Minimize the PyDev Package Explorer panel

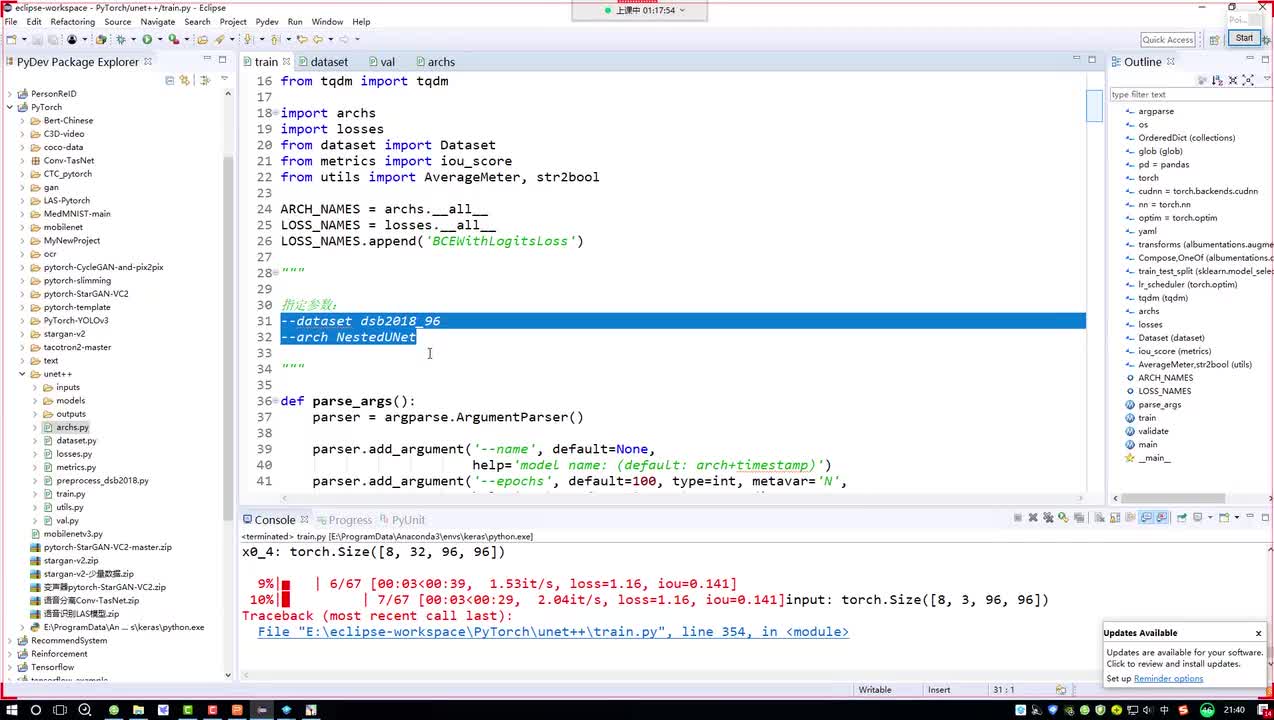[207, 58]
